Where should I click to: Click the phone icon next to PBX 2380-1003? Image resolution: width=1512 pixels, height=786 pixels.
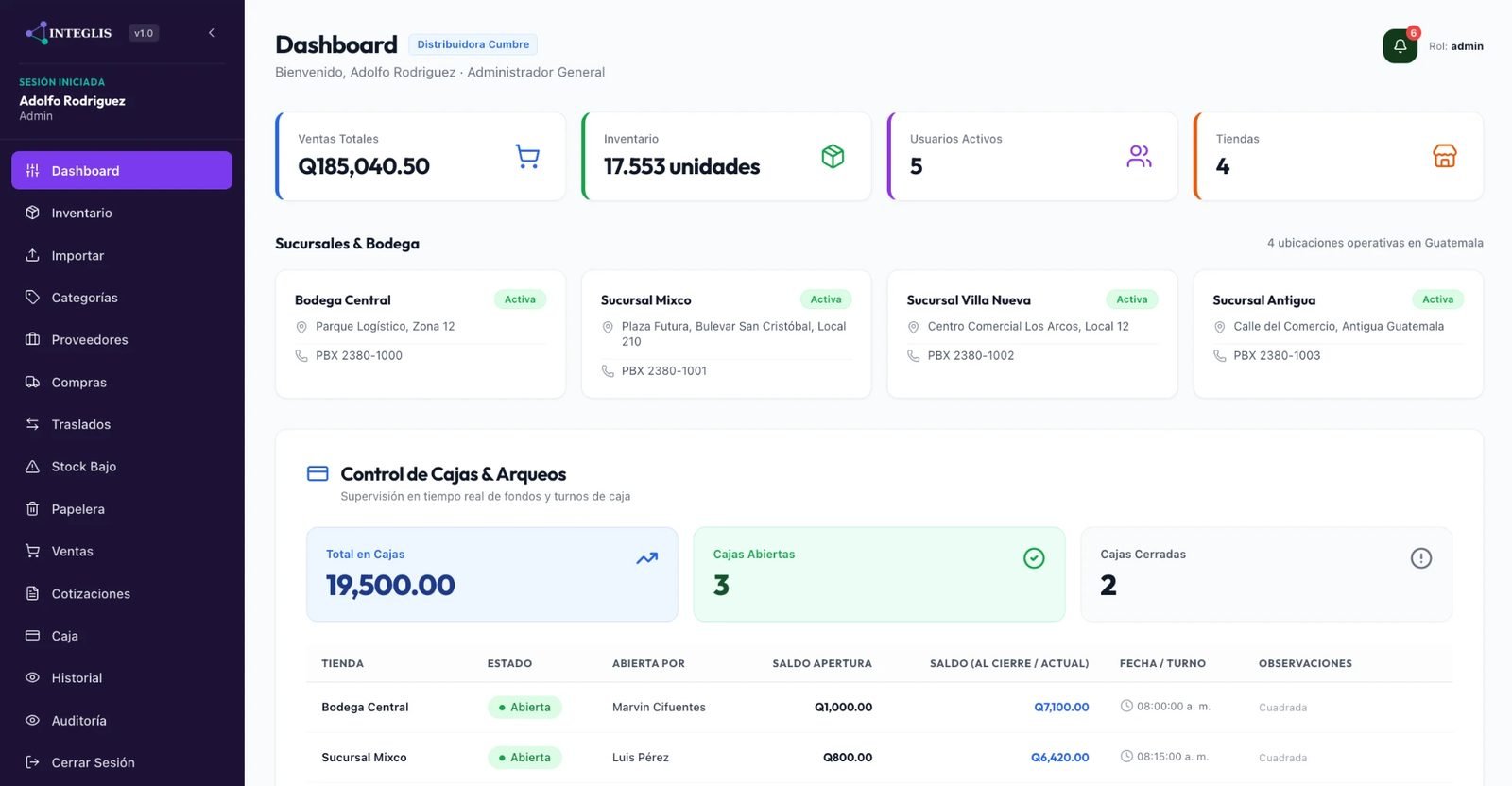coord(1220,356)
